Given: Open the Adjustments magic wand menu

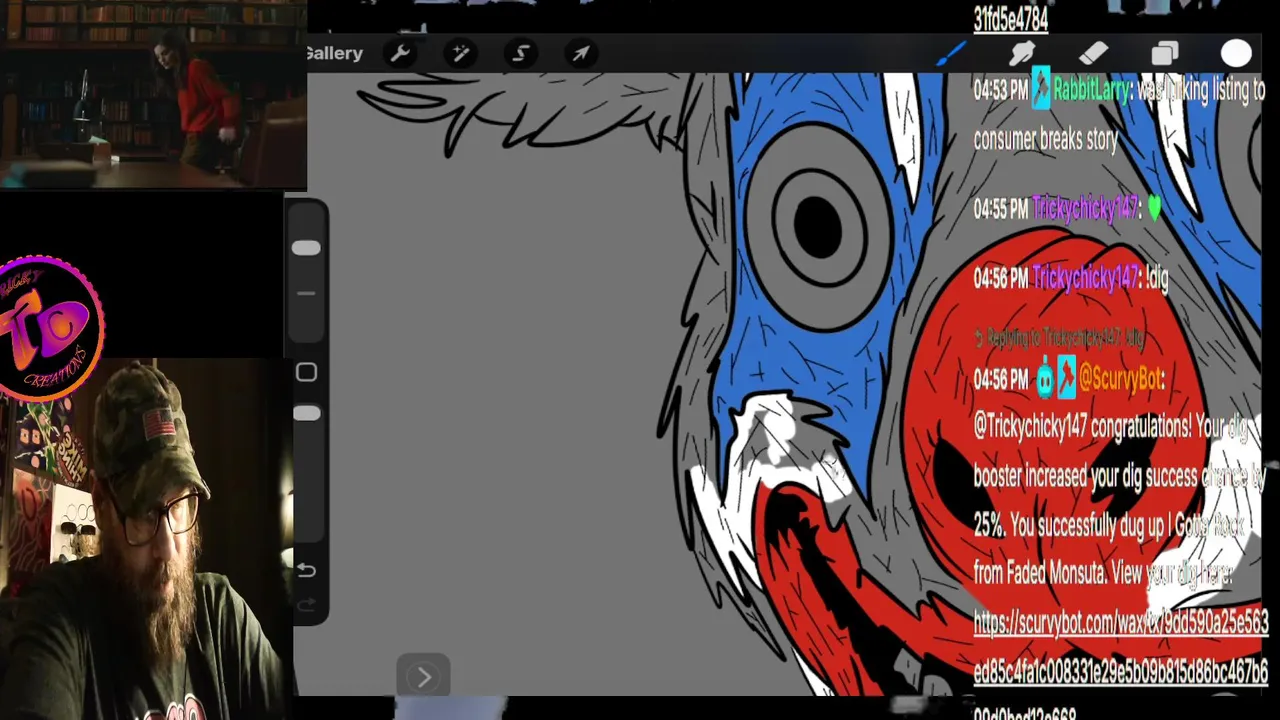Looking at the screenshot, I should 461,53.
